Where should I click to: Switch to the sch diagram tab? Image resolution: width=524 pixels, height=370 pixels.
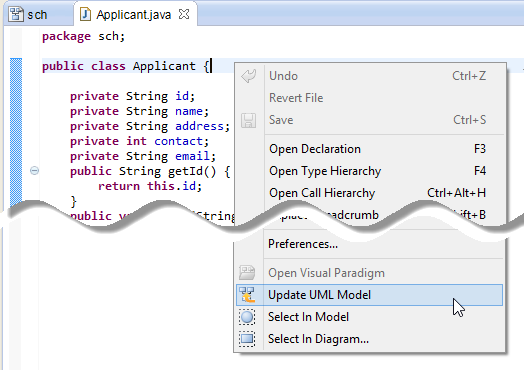tap(37, 14)
